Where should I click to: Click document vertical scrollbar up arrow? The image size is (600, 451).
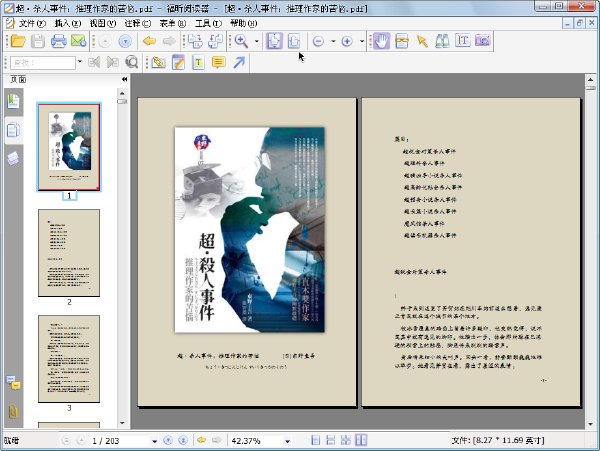point(590,80)
